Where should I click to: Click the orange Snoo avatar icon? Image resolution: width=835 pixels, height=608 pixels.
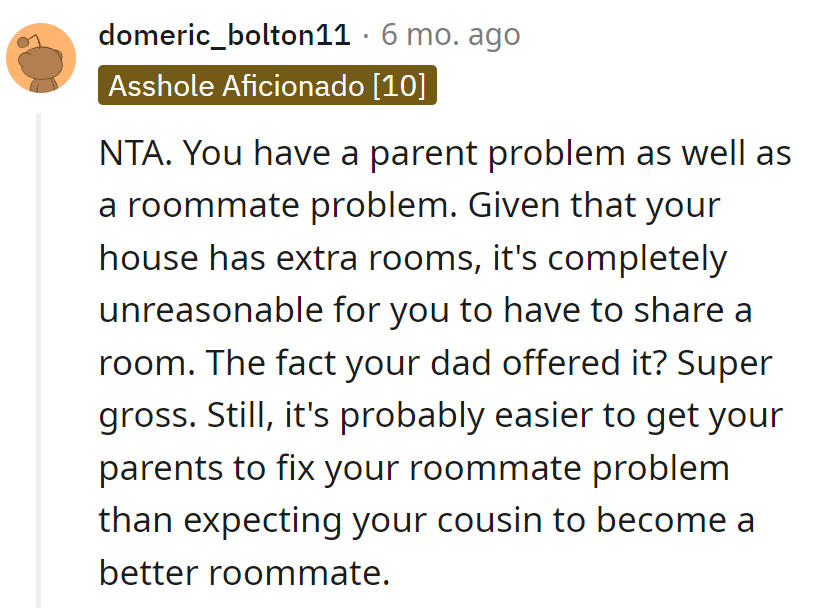(41, 58)
